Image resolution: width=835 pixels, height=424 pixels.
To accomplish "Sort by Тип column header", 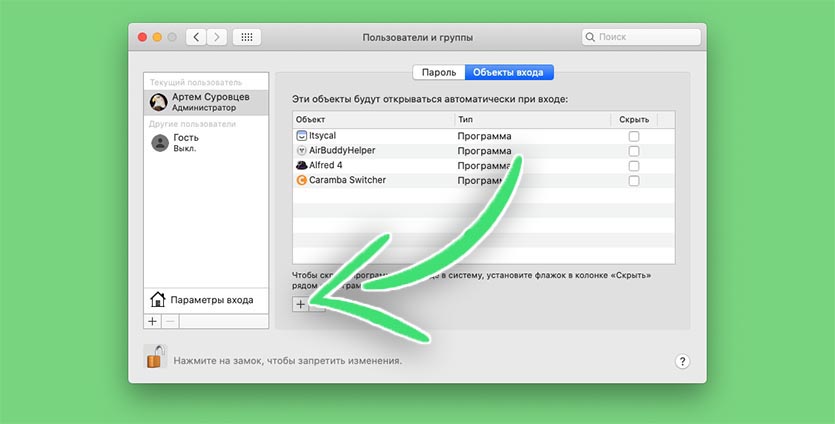I will pyautogui.click(x=533, y=120).
